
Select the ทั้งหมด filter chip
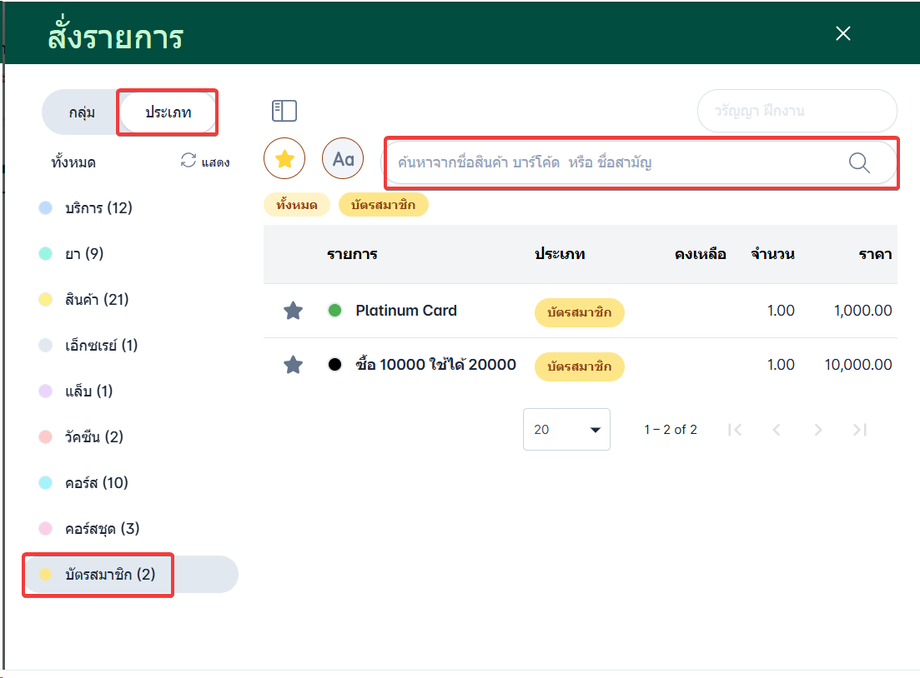[x=296, y=205]
